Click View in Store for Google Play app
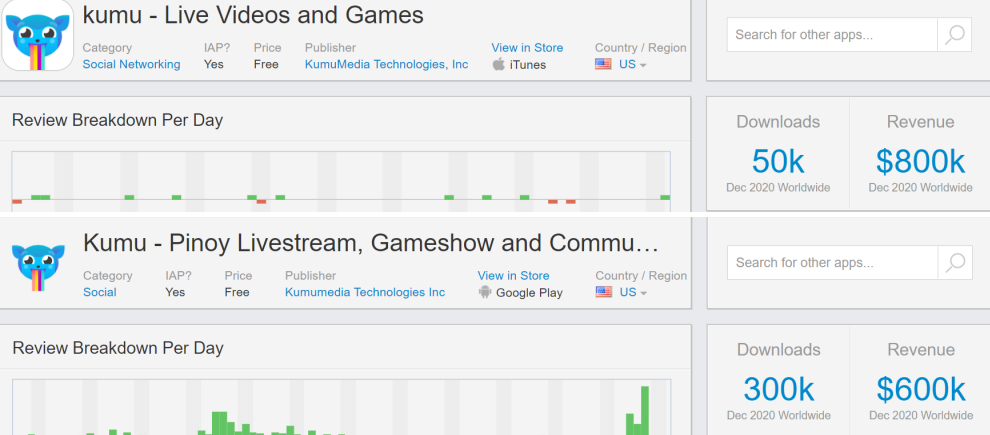This screenshot has width=990, height=435. point(513,276)
